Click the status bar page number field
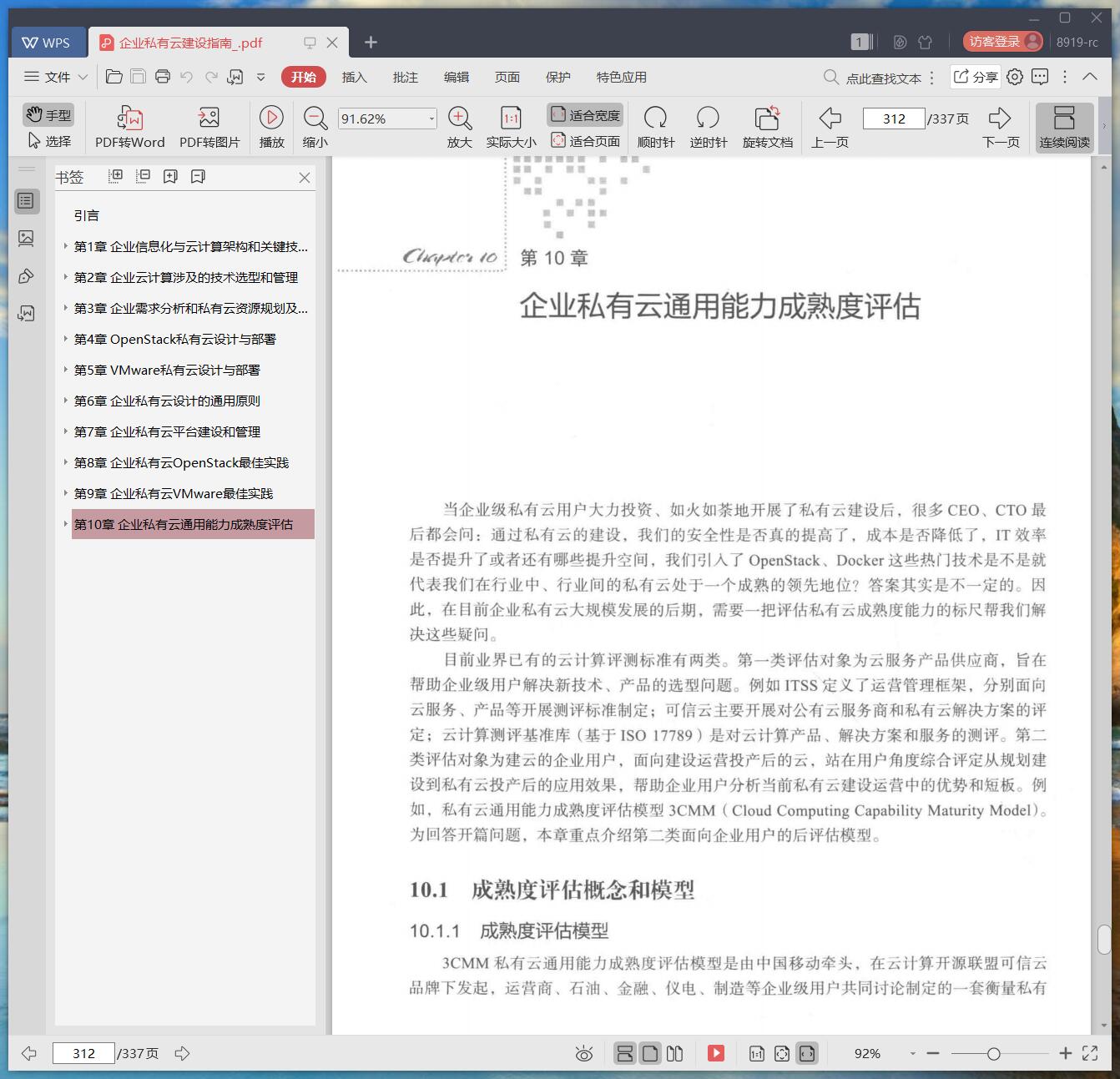 coord(83,1053)
